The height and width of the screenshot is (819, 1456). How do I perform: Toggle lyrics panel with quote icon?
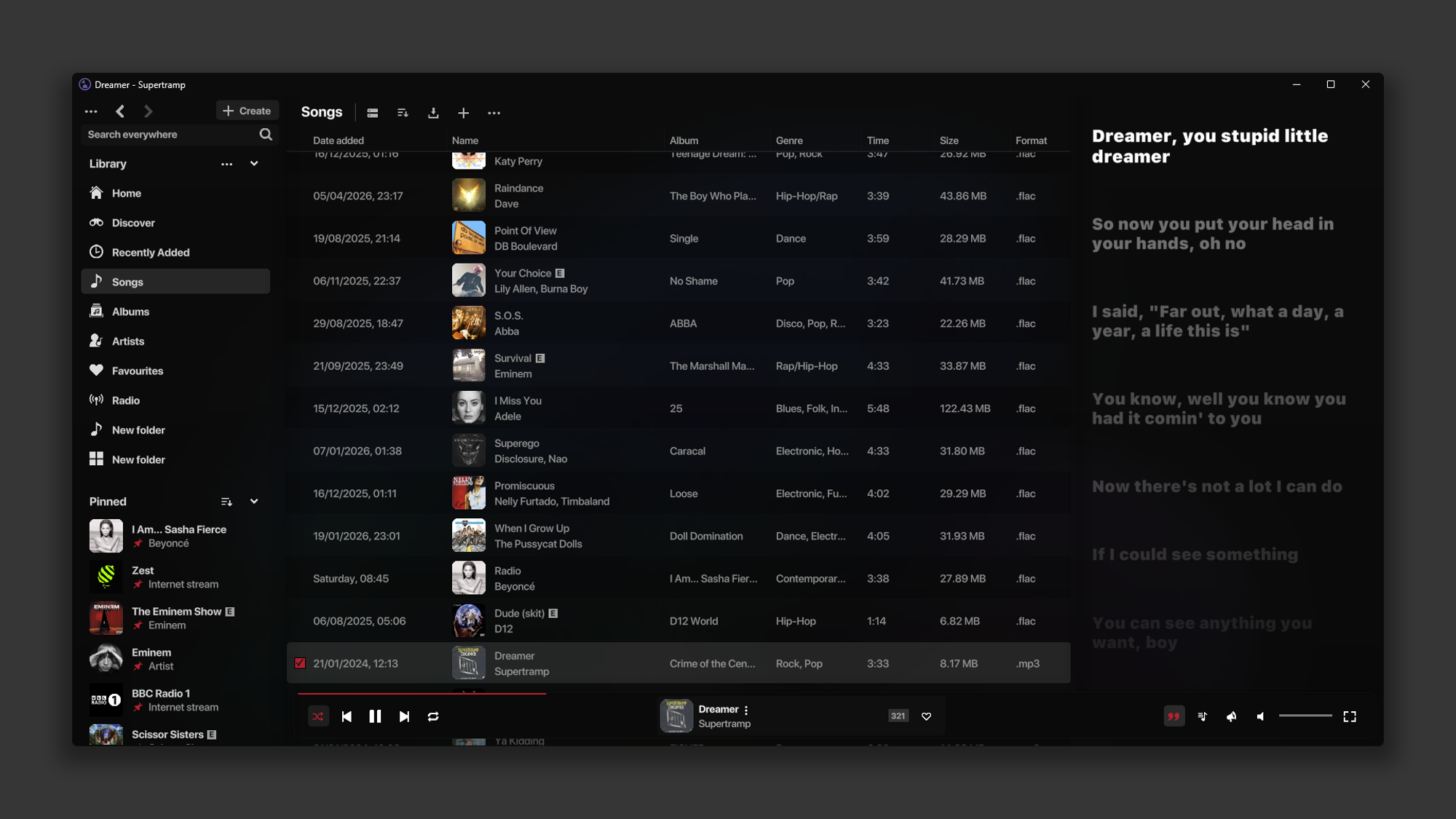coord(1174,716)
